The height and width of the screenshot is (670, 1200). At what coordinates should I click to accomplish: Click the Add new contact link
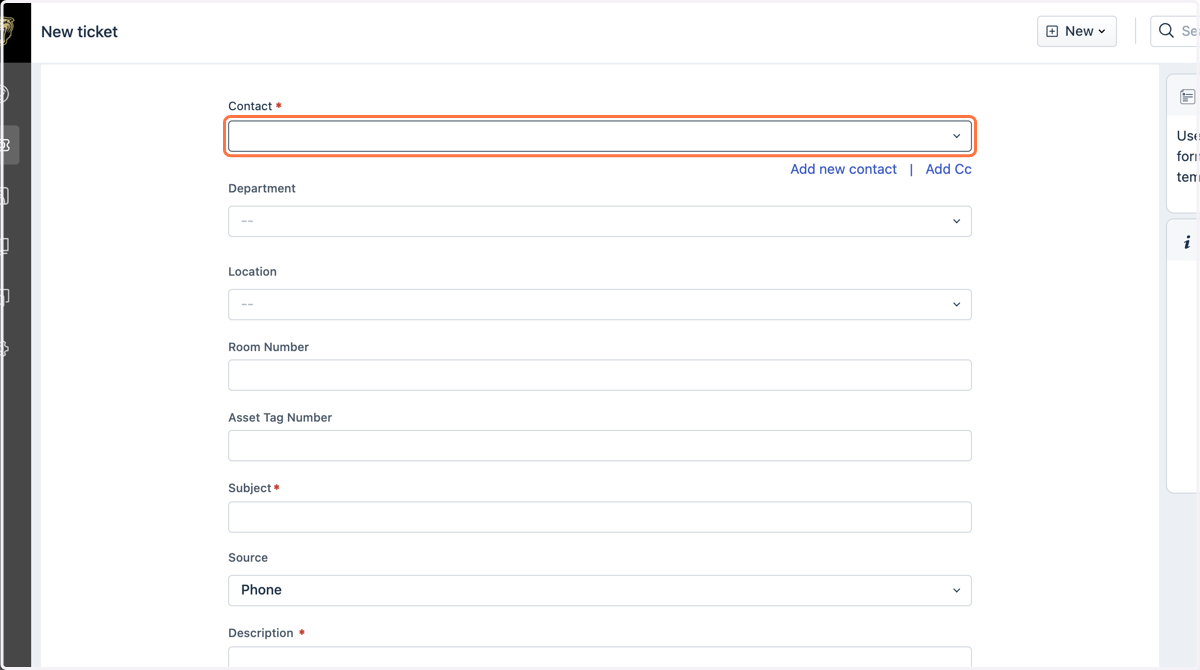[843, 169]
